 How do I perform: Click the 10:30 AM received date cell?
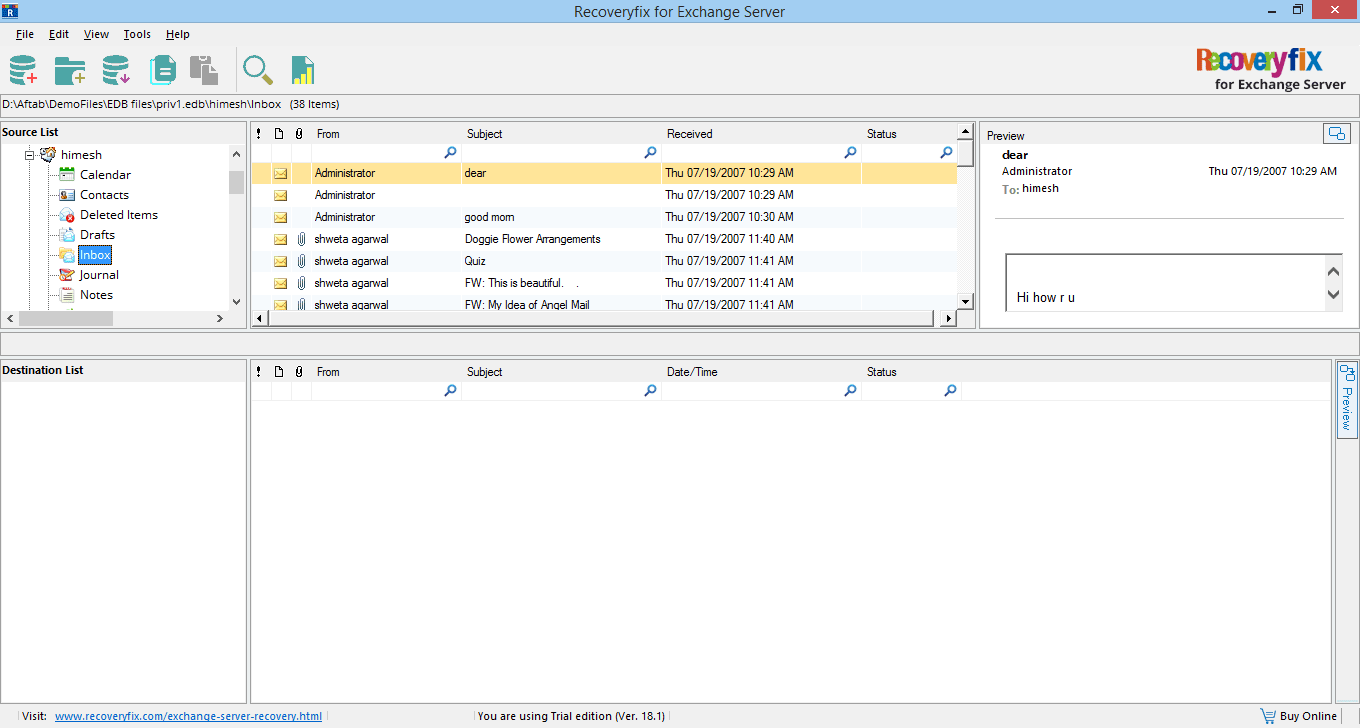coord(729,217)
